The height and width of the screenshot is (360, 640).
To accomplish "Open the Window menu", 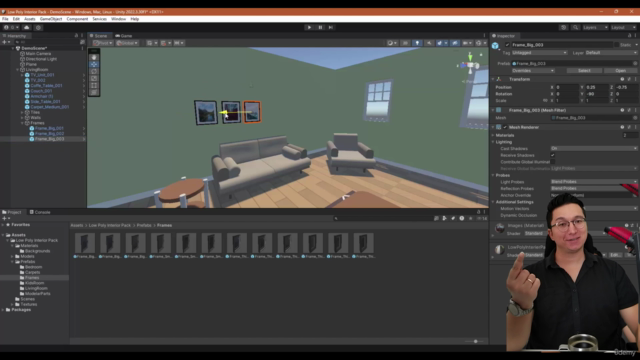I will (118, 19).
